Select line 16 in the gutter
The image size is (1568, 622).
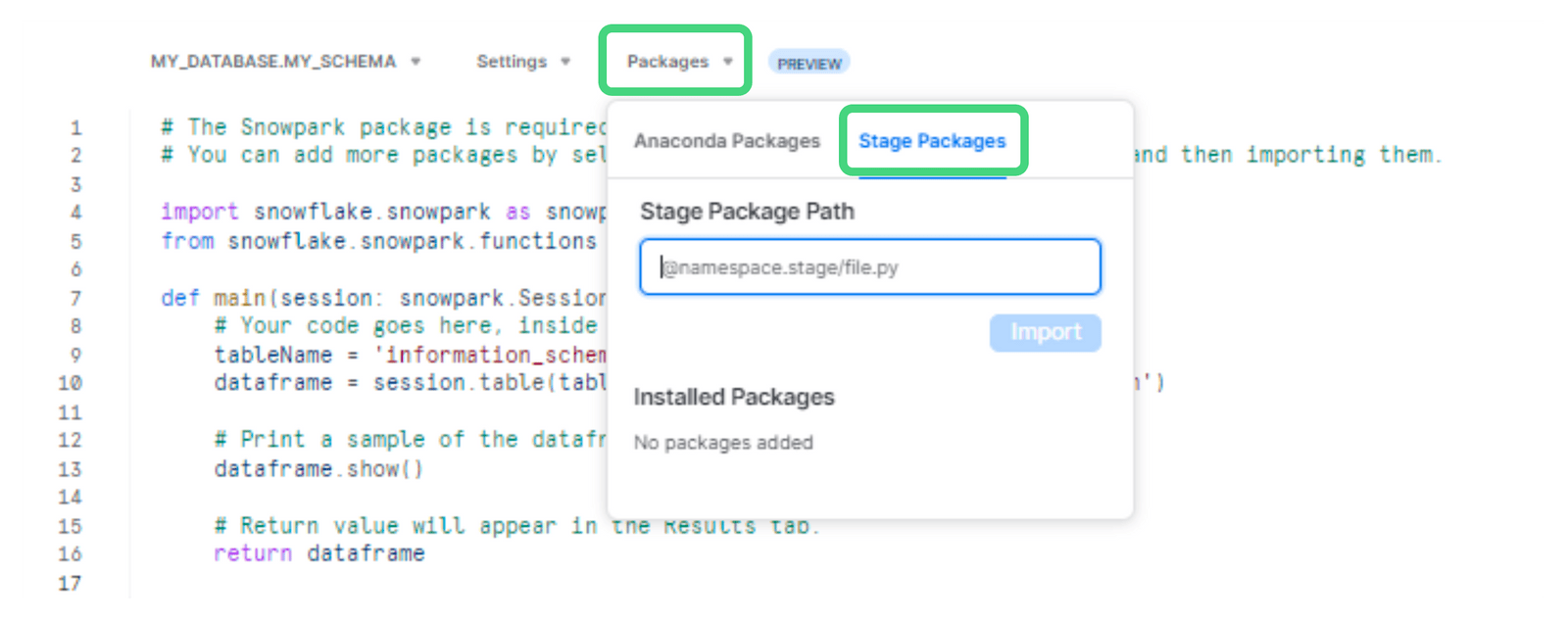click(x=71, y=554)
